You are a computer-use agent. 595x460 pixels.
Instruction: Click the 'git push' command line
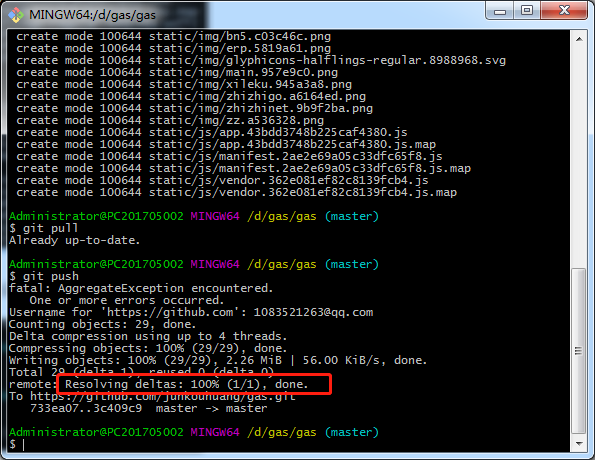pyautogui.click(x=44, y=276)
